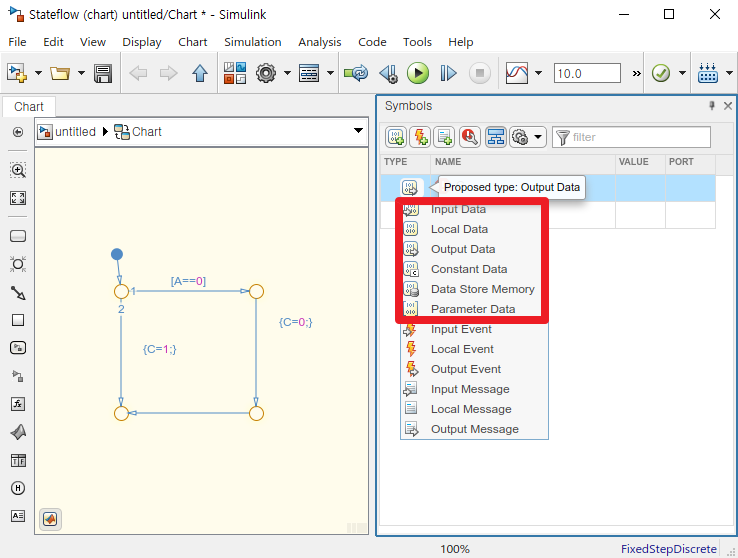
Task: Choose Local Data from type list
Action: [x=474, y=229]
